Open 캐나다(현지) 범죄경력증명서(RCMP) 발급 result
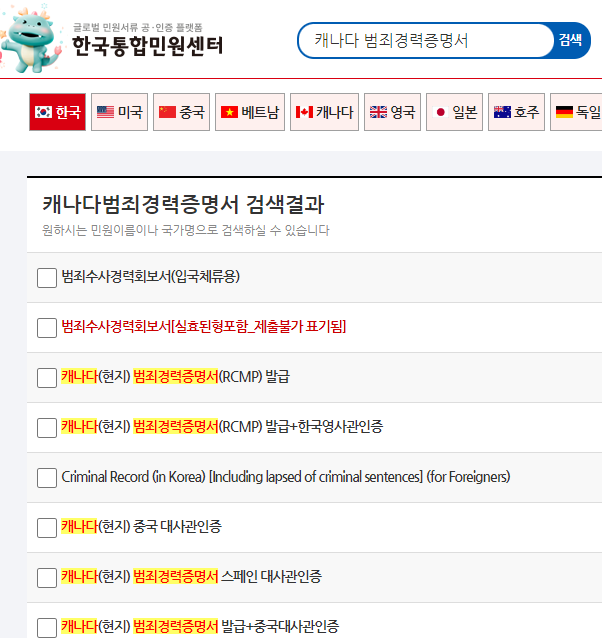This screenshot has width=602, height=638. [x=175, y=377]
